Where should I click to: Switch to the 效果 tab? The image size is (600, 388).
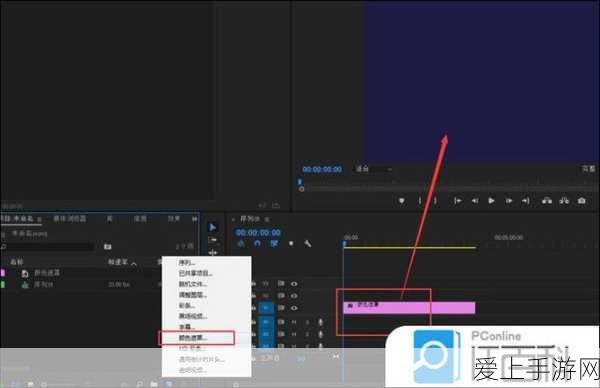click(x=174, y=219)
